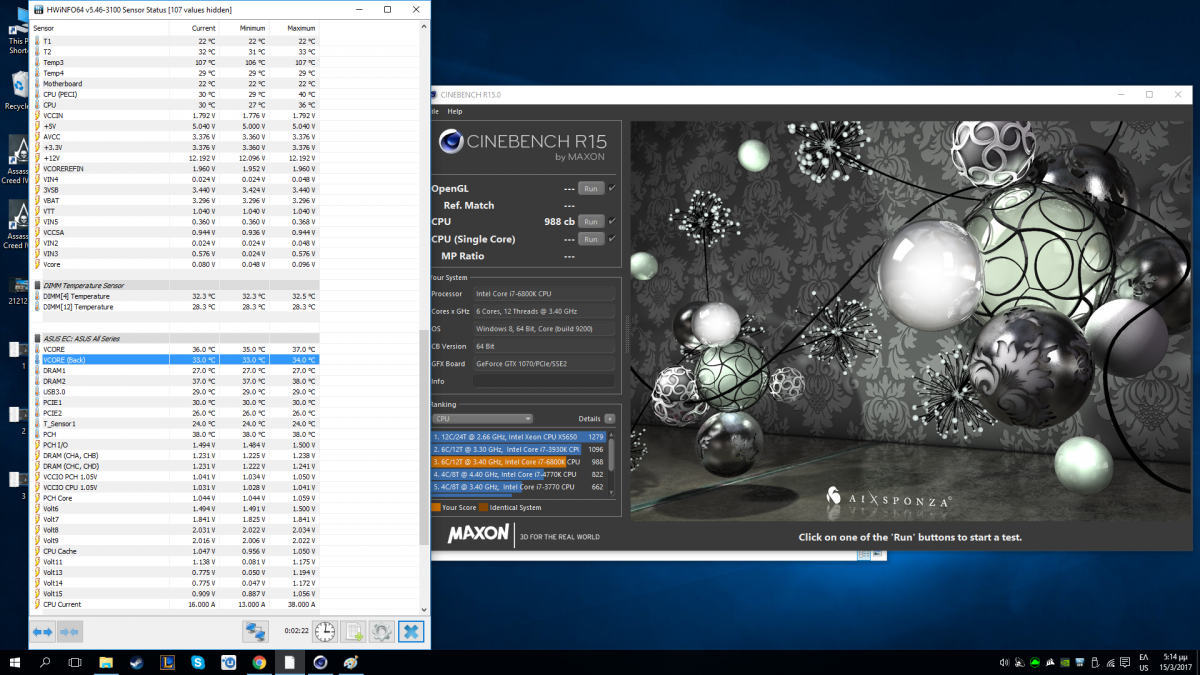Select the DIMM[4] Temperature row

175,296
